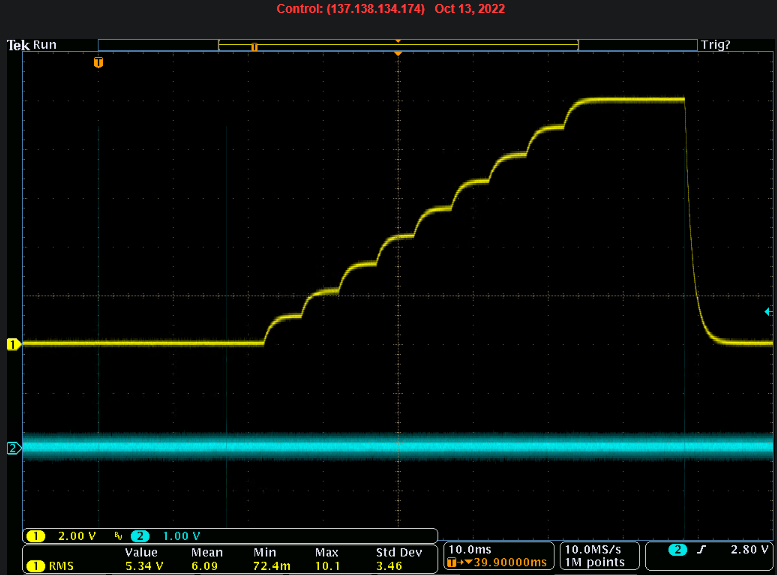Click the cyan channel 2 badge showing 1.00 V
Viewport: 777px width, 575px height.
tap(138, 536)
